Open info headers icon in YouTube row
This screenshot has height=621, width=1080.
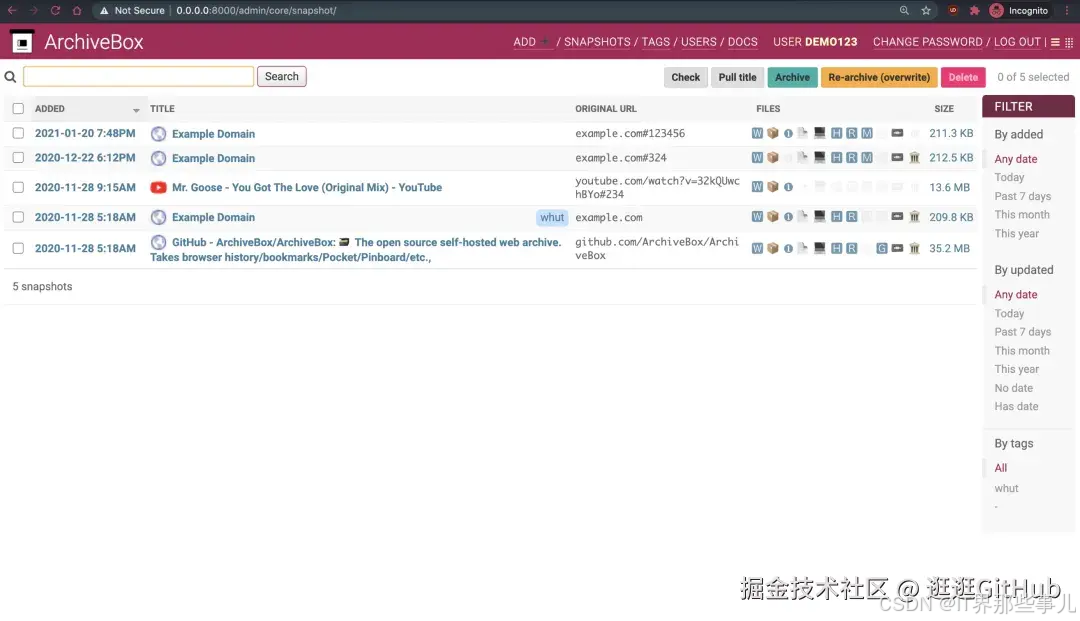(x=789, y=187)
